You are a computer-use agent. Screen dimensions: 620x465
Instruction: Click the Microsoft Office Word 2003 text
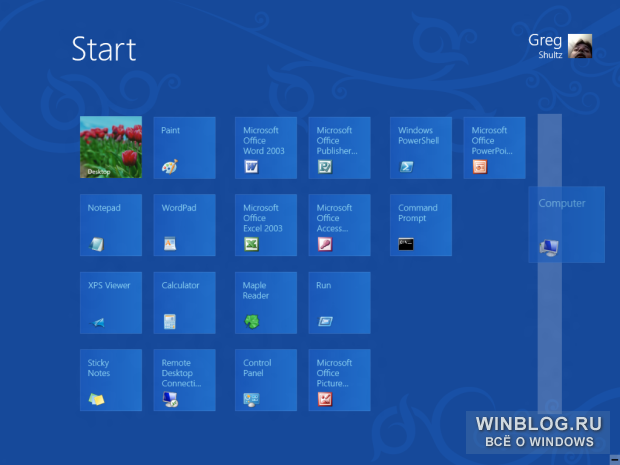(264, 140)
